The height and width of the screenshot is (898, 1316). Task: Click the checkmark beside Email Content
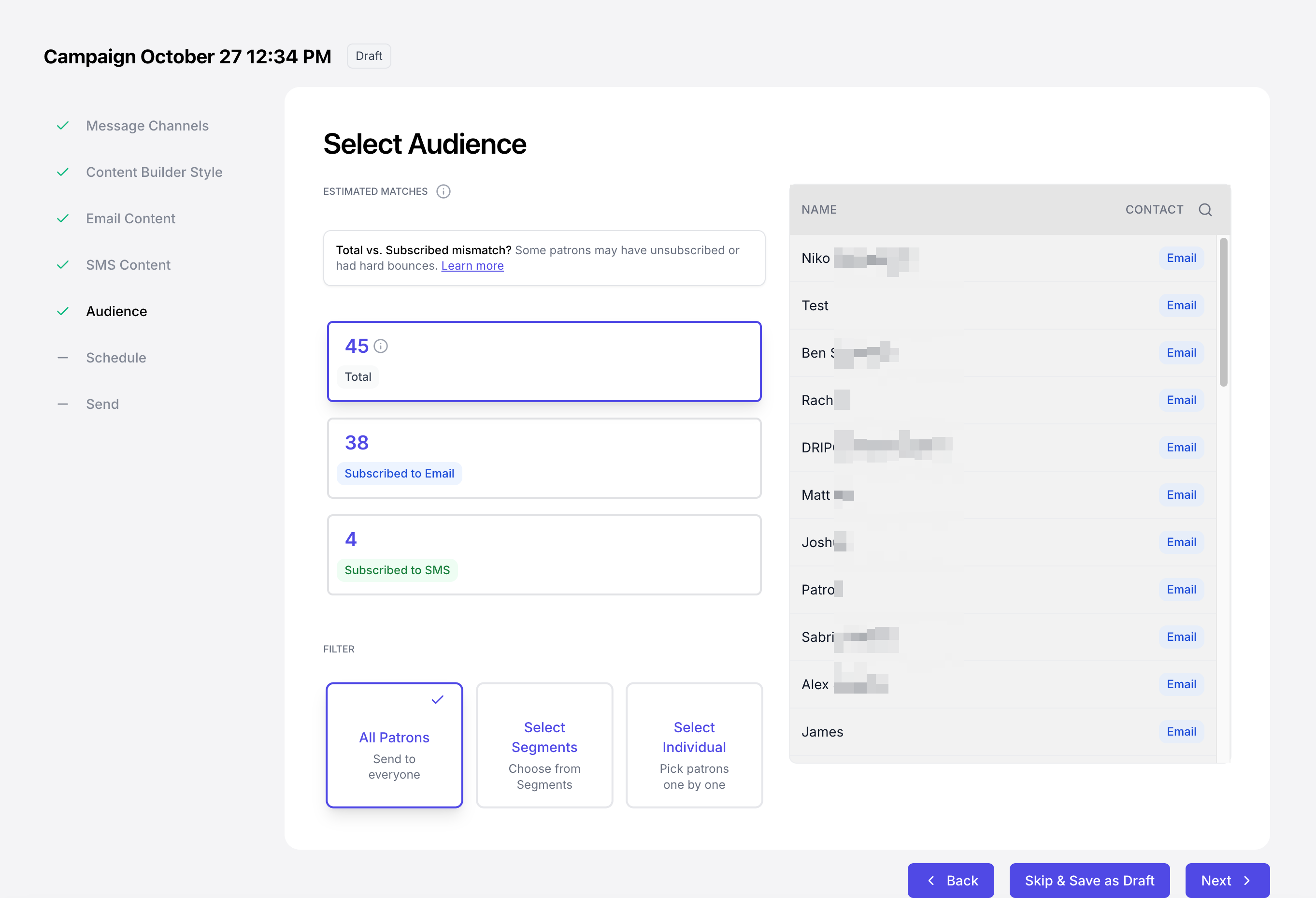(63, 218)
